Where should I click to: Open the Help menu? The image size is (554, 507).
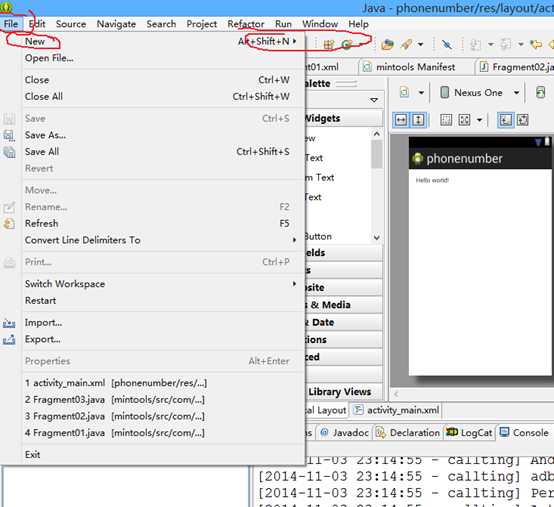358,24
